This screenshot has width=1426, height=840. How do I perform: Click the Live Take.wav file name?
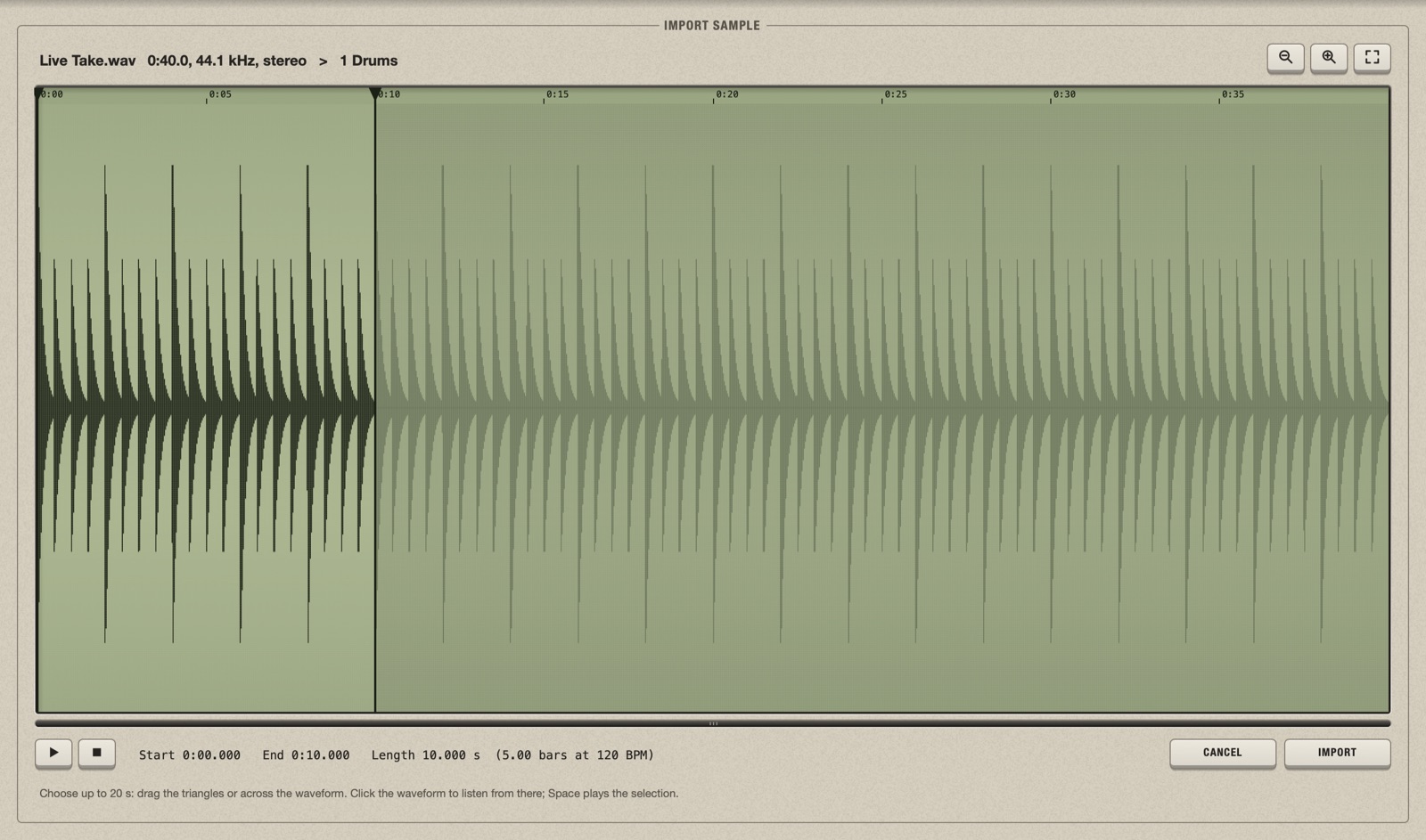[x=87, y=61]
